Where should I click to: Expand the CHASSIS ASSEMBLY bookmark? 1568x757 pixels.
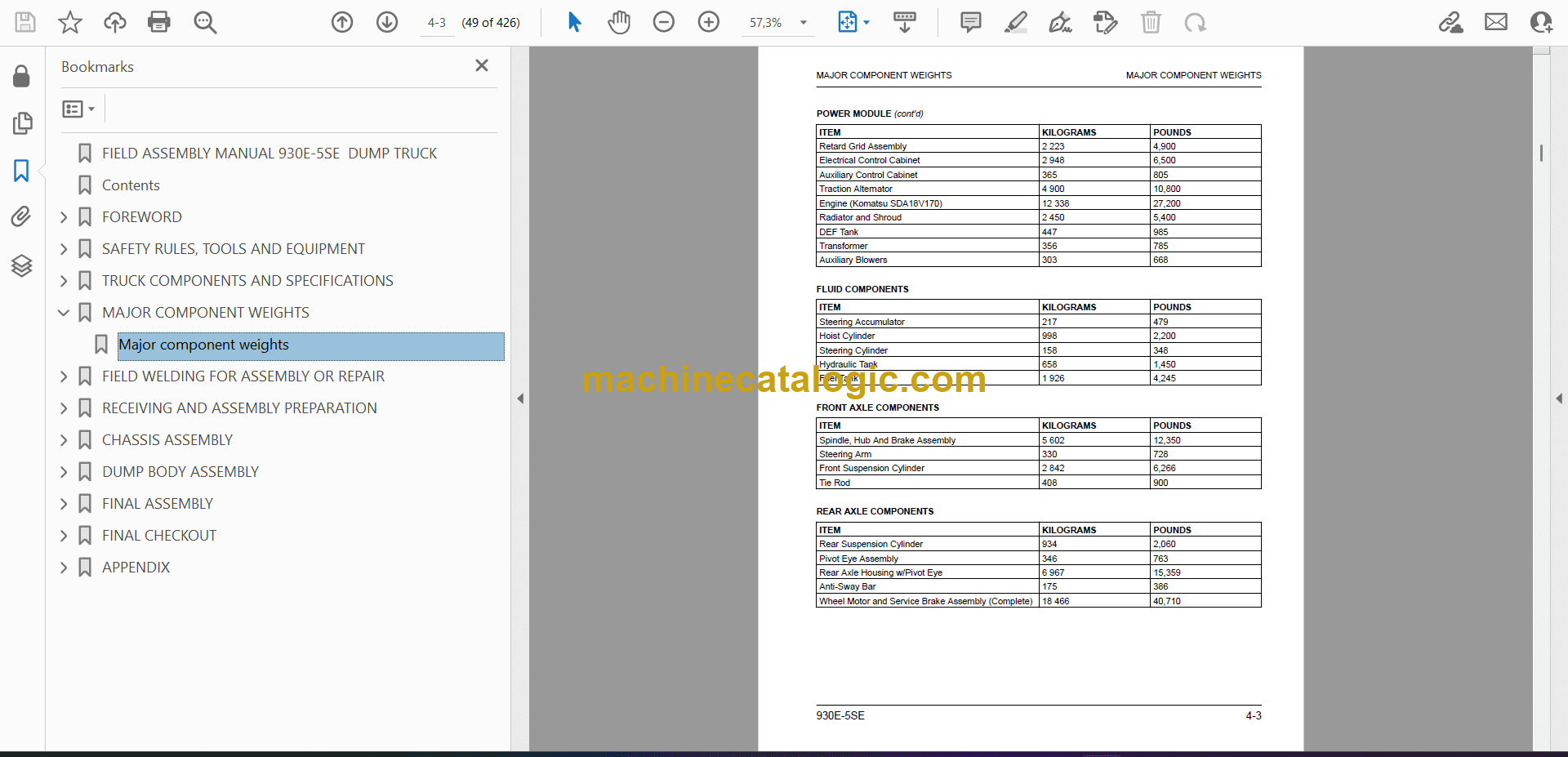point(64,440)
